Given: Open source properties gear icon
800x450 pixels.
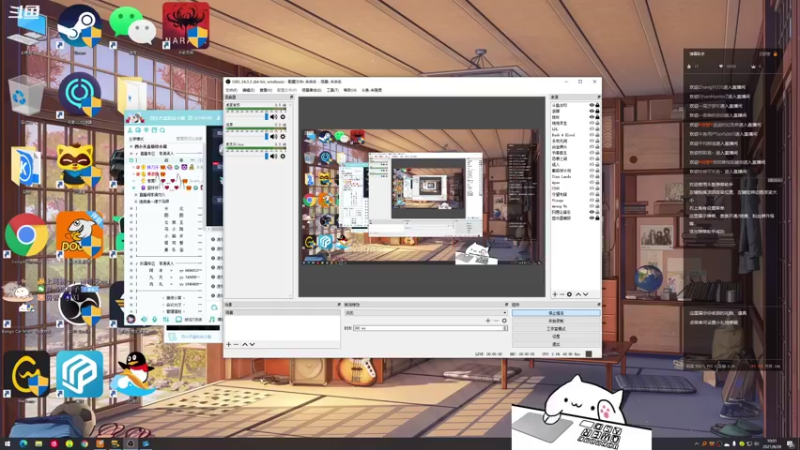Looking at the screenshot, I should tap(569, 294).
